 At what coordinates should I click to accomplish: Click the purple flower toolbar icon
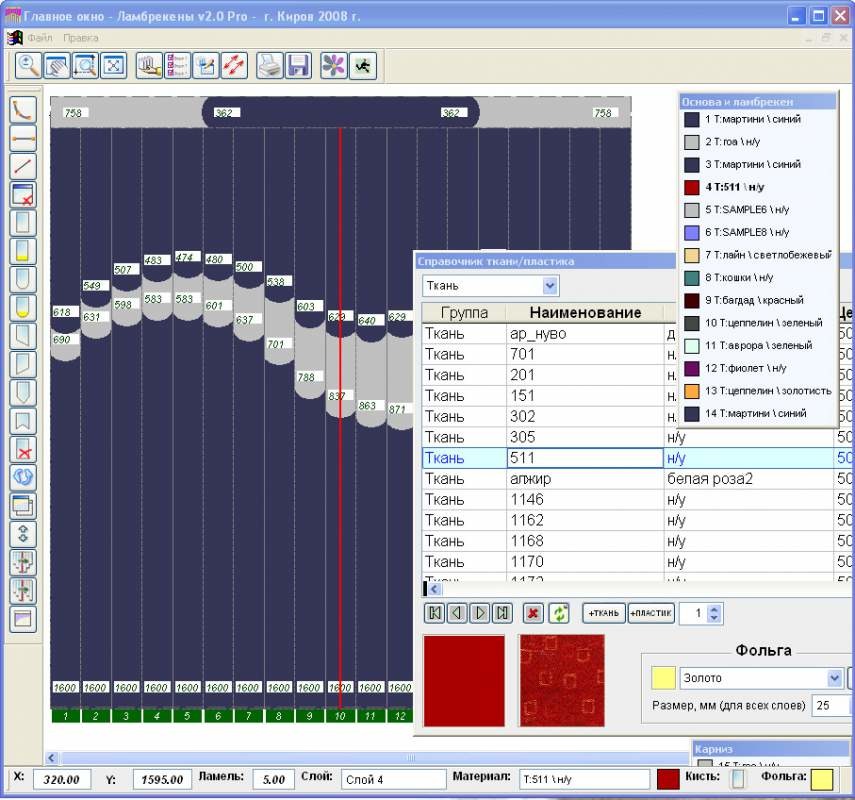tap(332, 66)
